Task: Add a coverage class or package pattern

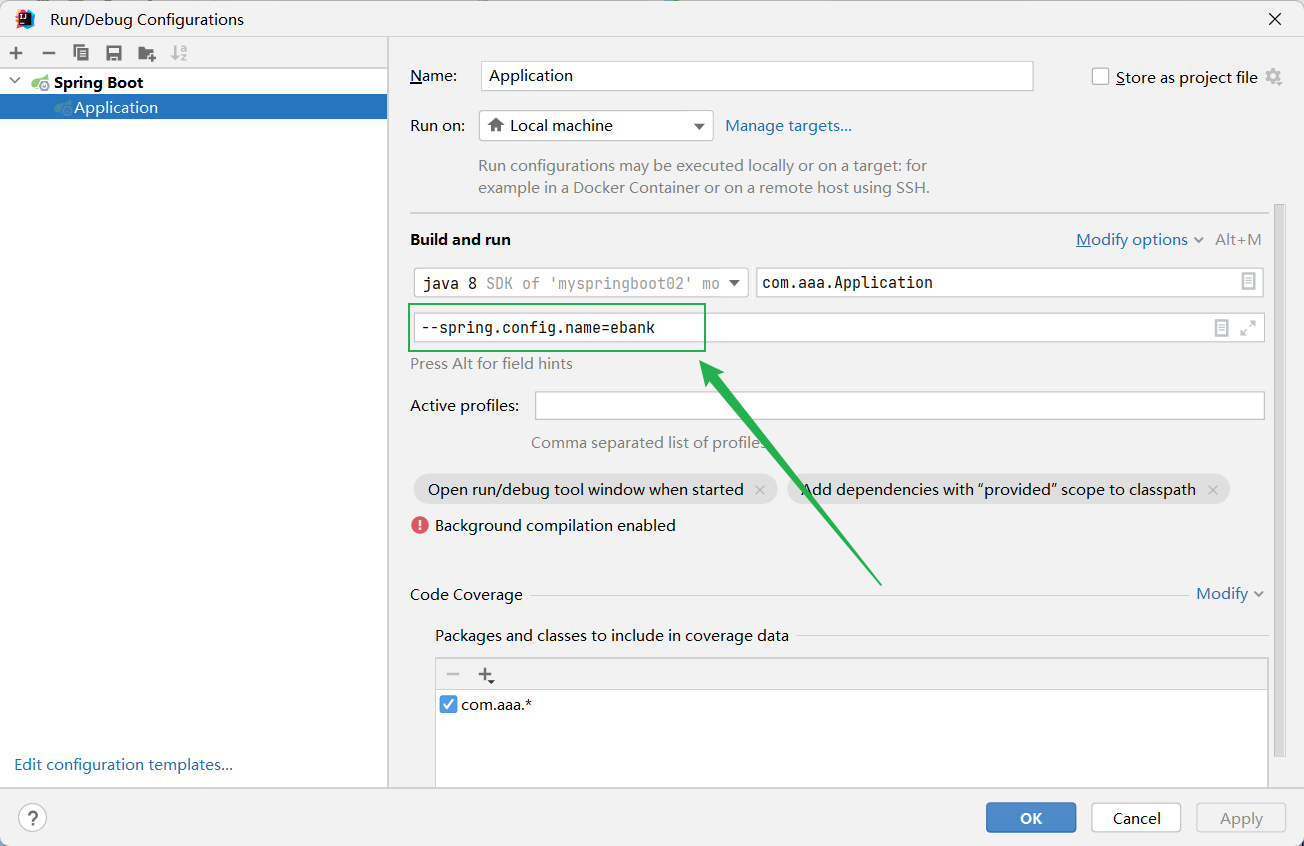Action: pos(486,675)
